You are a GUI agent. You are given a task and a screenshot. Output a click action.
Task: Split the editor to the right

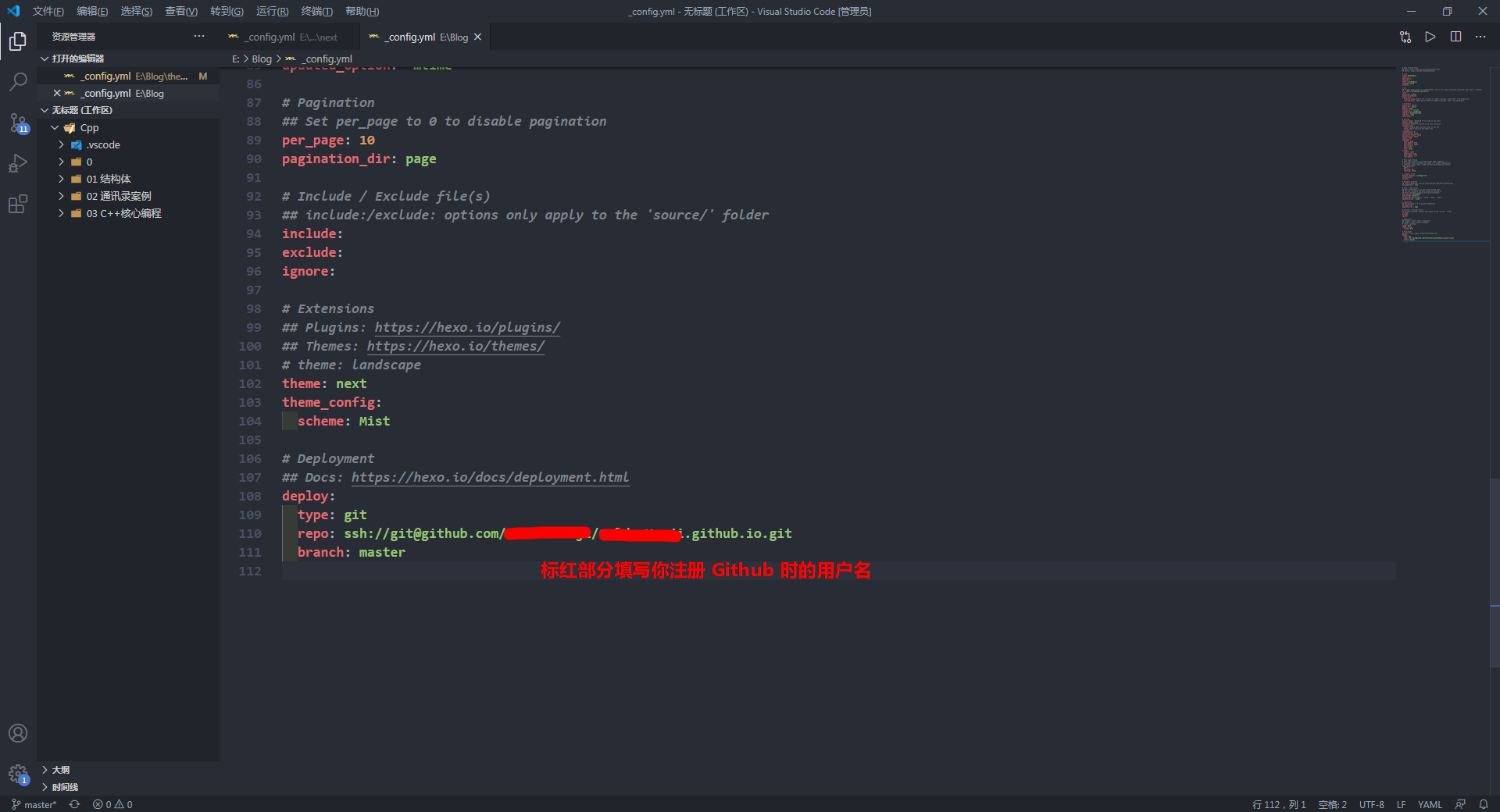coord(1455,37)
